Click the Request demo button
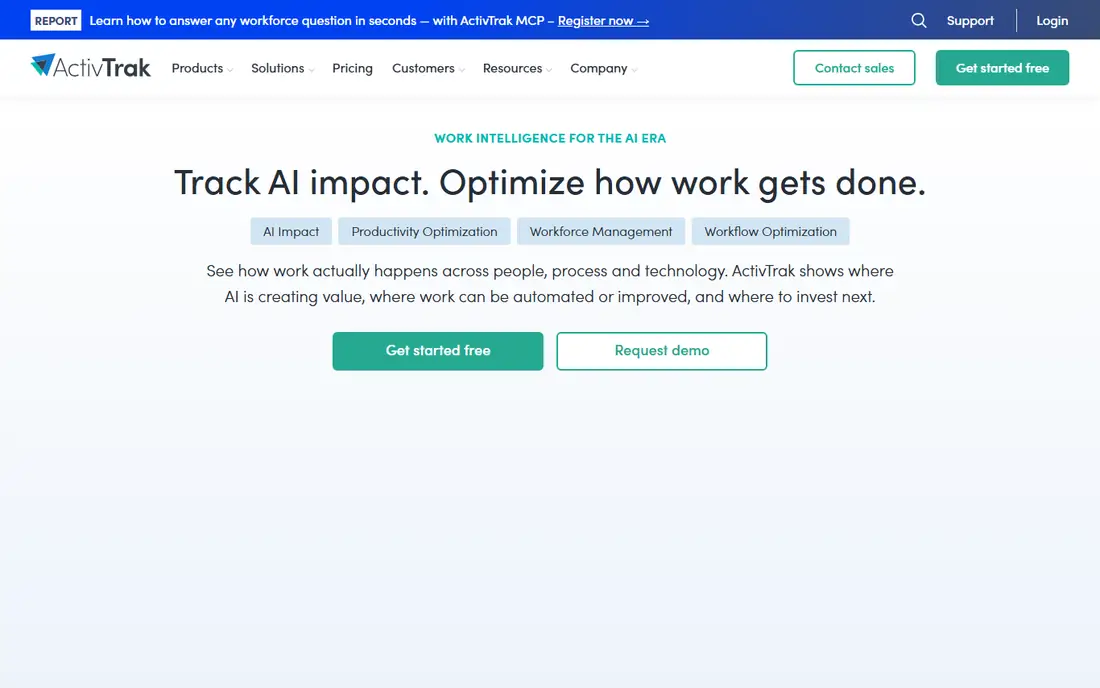Image resolution: width=1100 pixels, height=688 pixels. pos(662,351)
